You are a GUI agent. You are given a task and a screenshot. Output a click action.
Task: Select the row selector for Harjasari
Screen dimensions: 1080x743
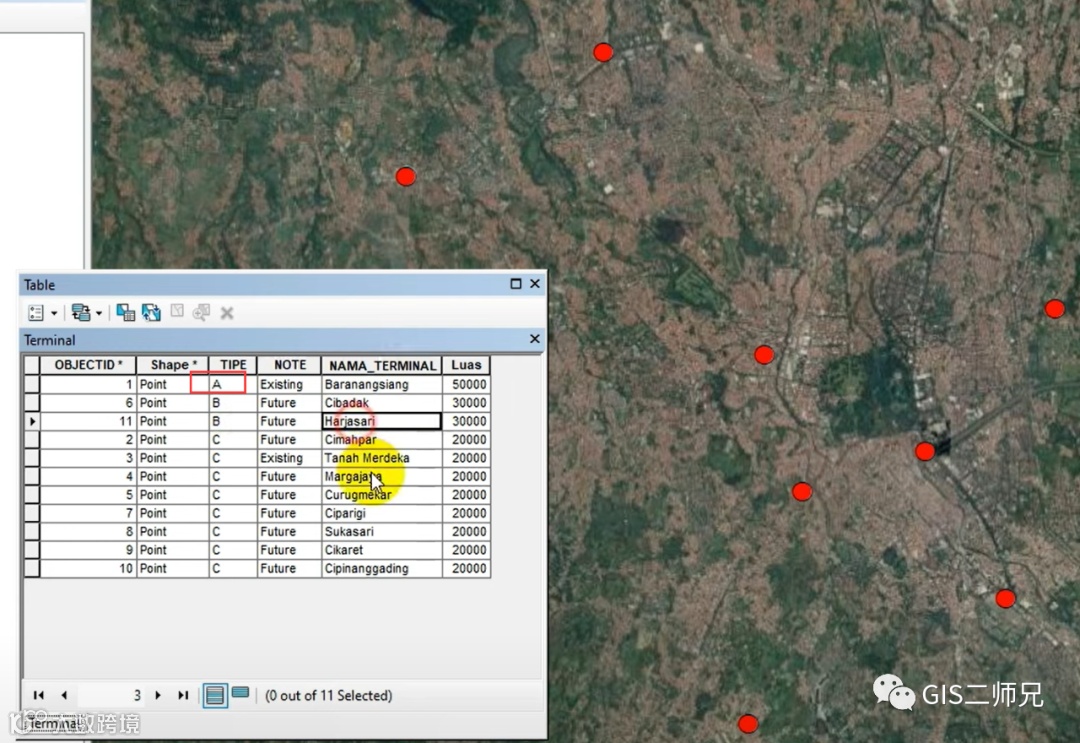tap(32, 421)
